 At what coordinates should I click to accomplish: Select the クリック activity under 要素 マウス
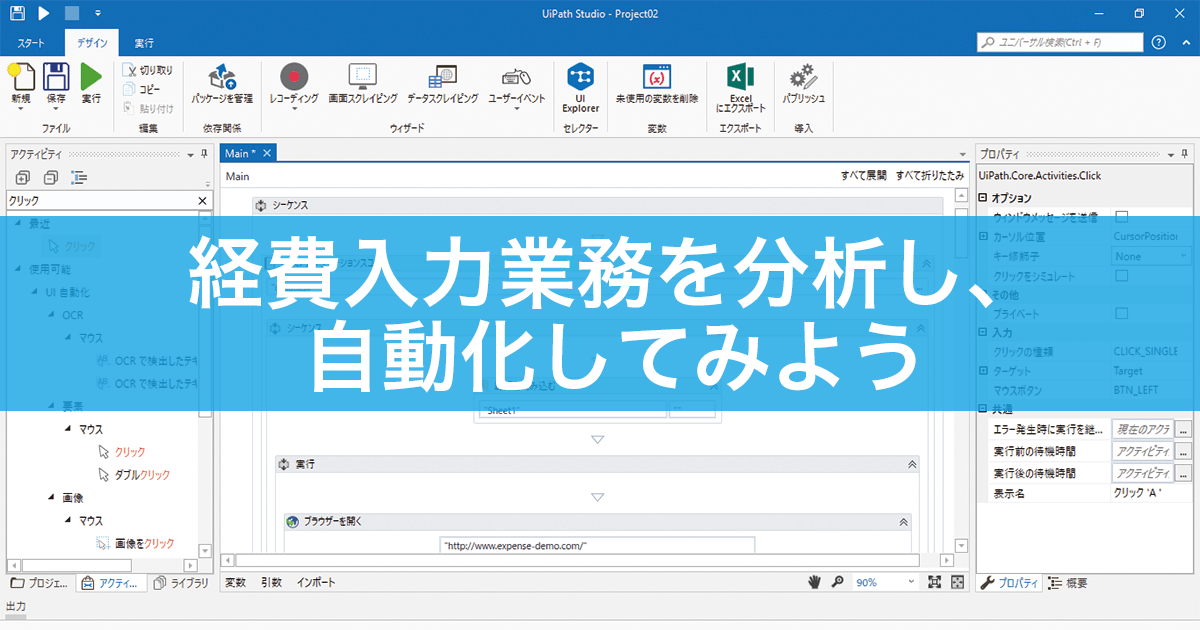coord(130,452)
